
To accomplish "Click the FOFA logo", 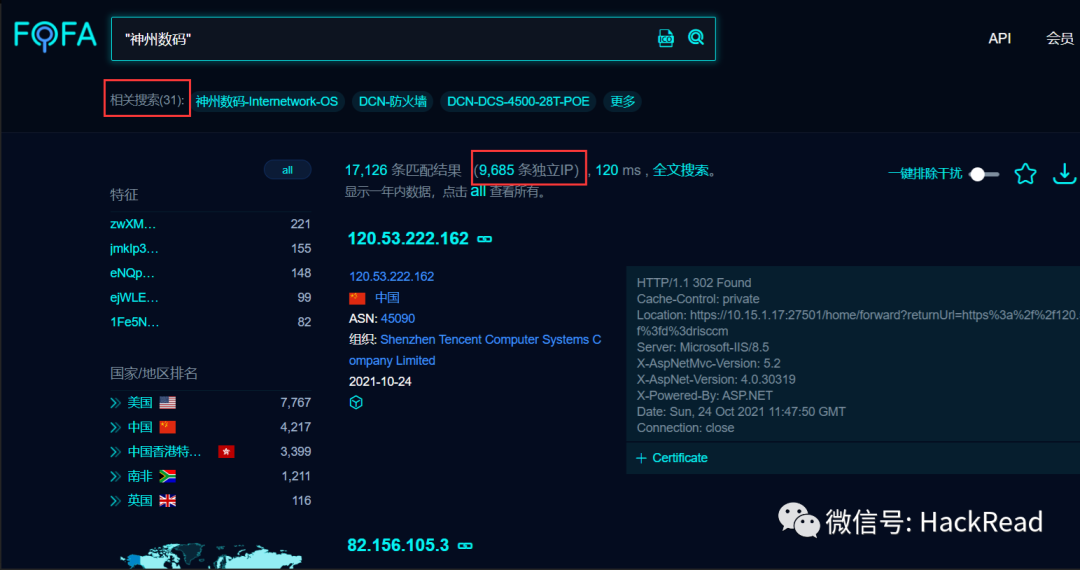I will tap(55, 34).
